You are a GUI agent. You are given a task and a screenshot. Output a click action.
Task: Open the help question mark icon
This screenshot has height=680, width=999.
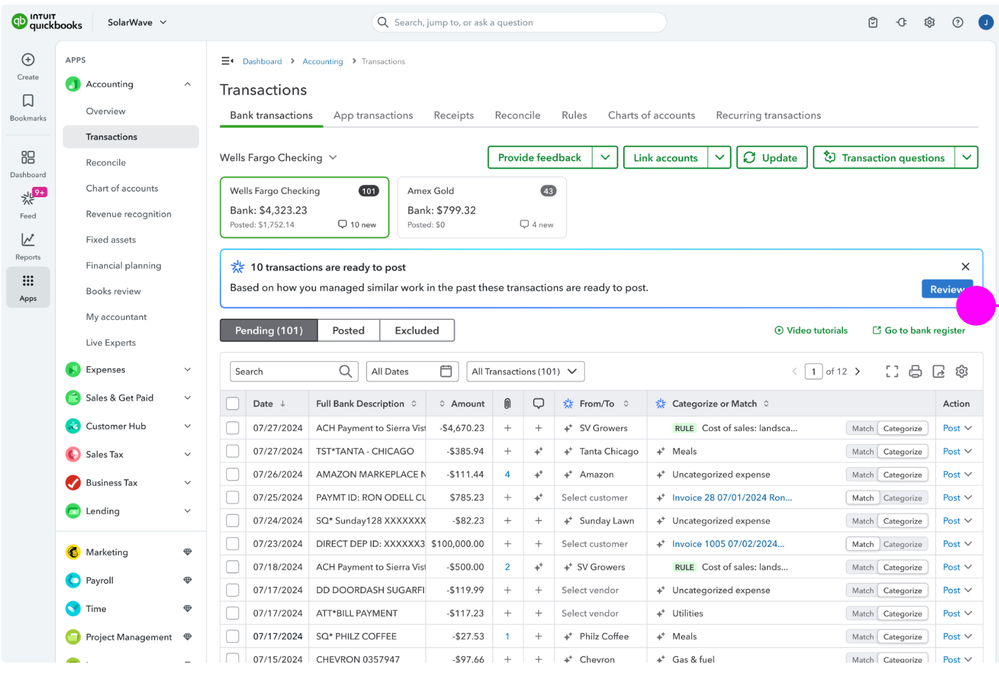[958, 22]
